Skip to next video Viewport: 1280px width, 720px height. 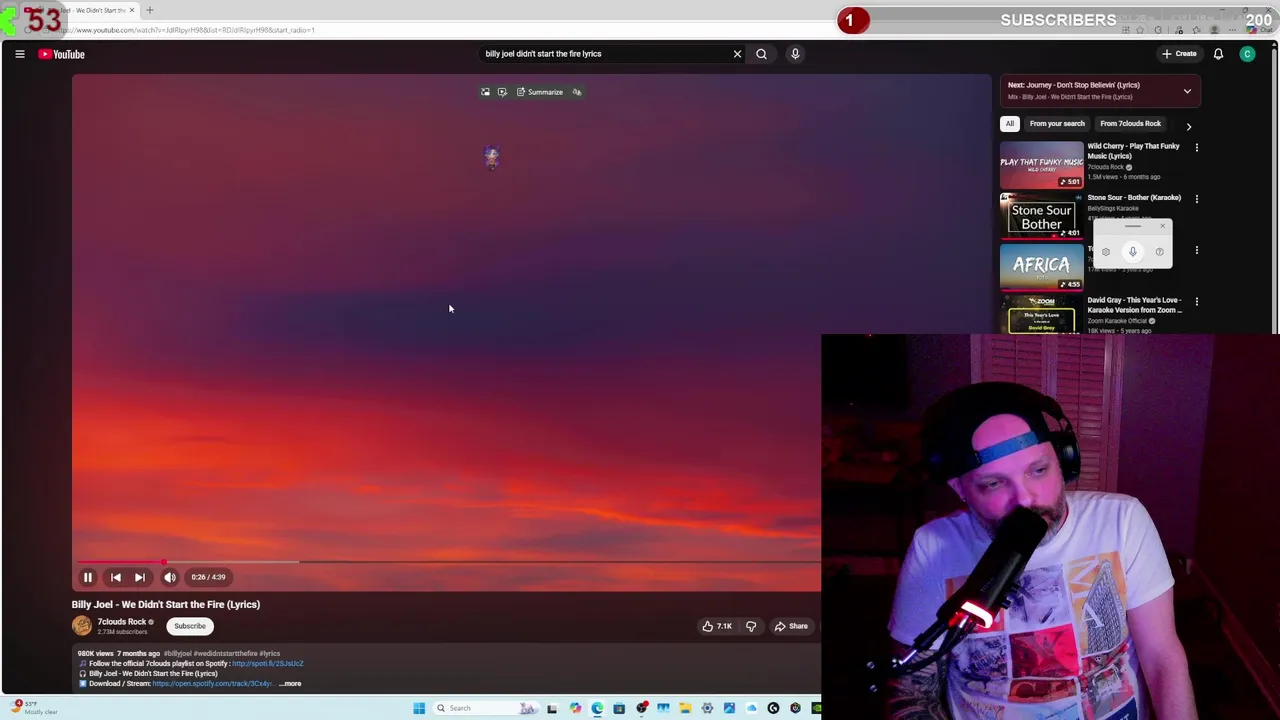tap(140, 577)
